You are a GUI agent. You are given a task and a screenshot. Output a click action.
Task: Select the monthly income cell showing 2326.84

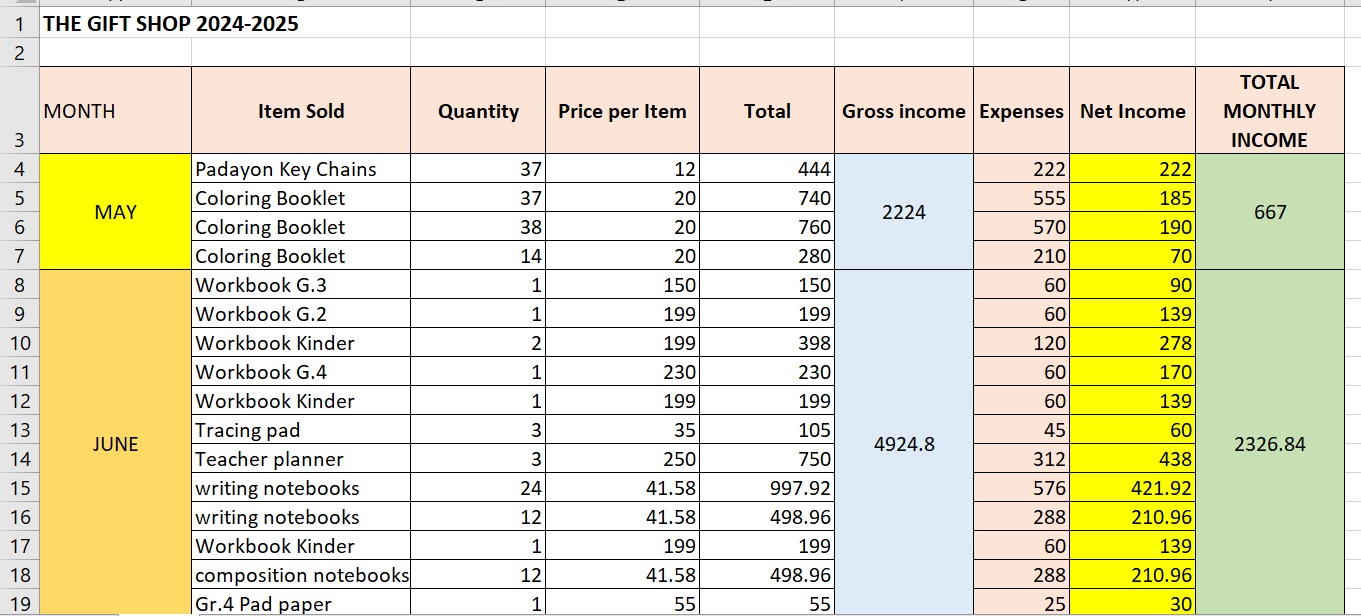click(x=1269, y=444)
